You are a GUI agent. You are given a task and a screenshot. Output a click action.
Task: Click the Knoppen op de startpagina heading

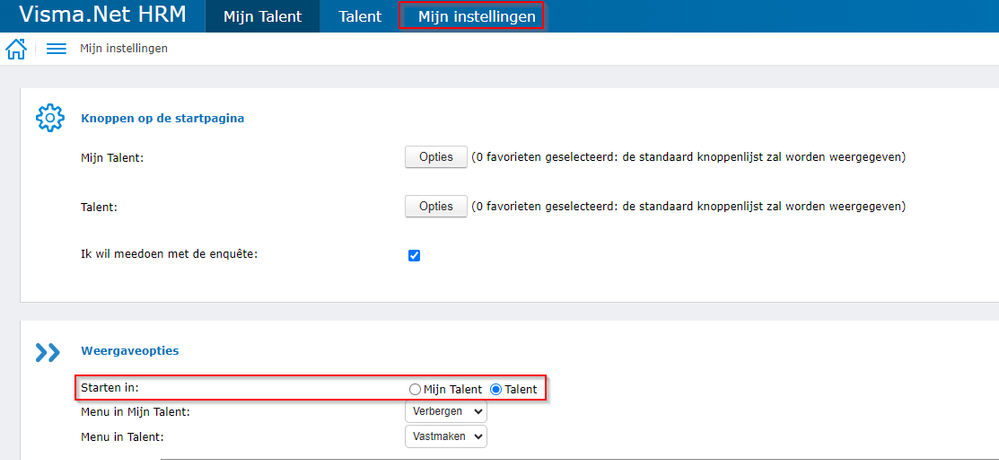[x=163, y=118]
